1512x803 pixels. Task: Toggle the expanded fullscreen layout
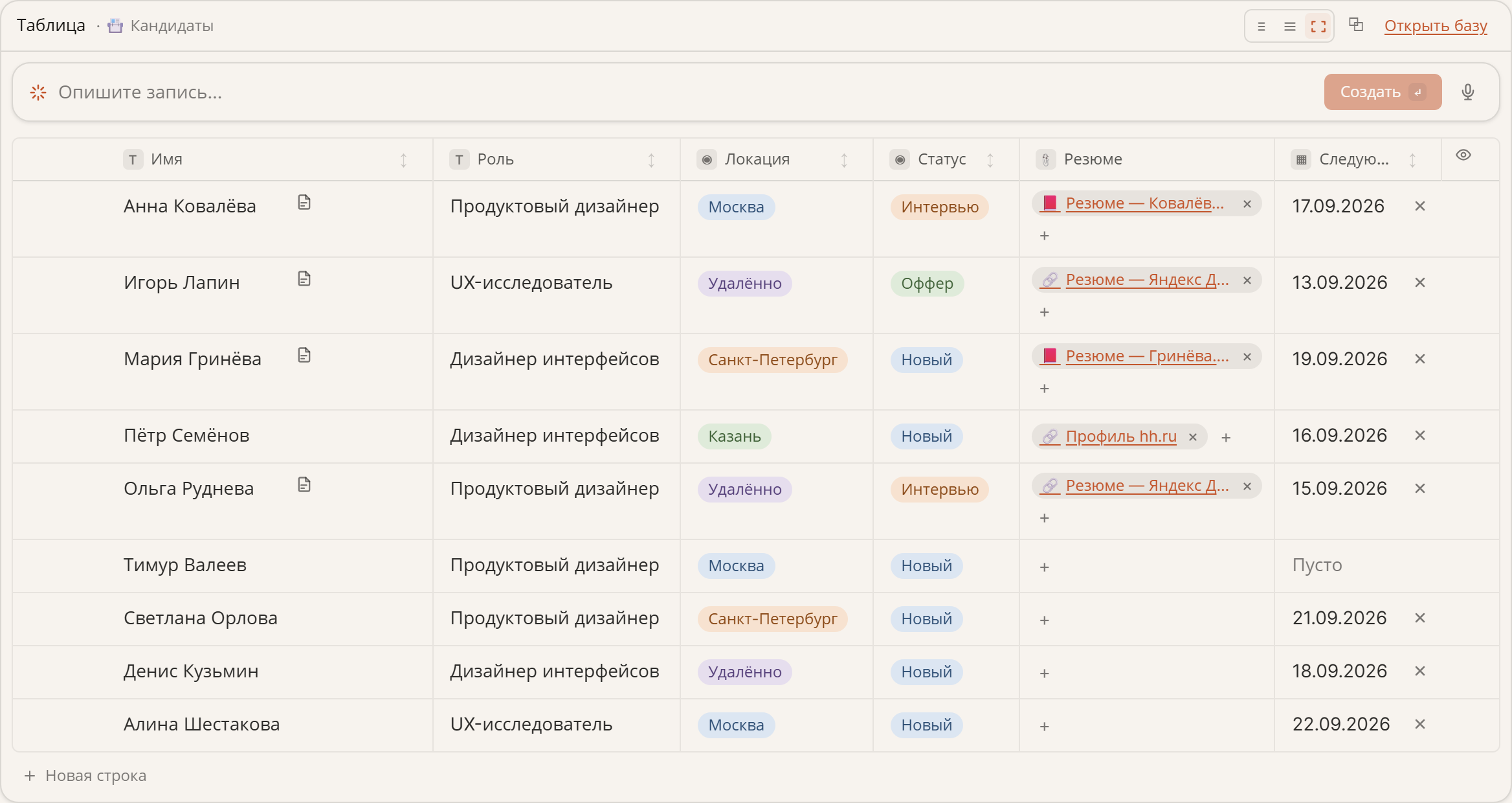click(1318, 27)
